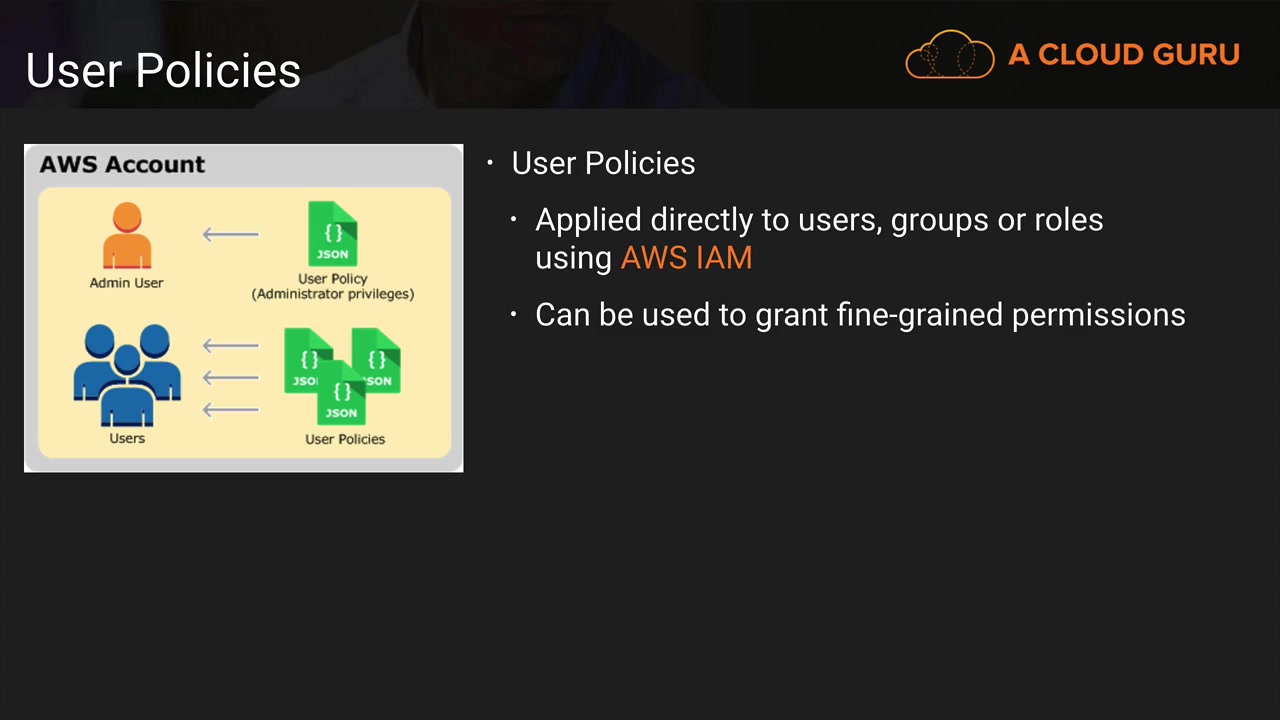Click the blue Users group icon
1280x720 pixels.
127,376
